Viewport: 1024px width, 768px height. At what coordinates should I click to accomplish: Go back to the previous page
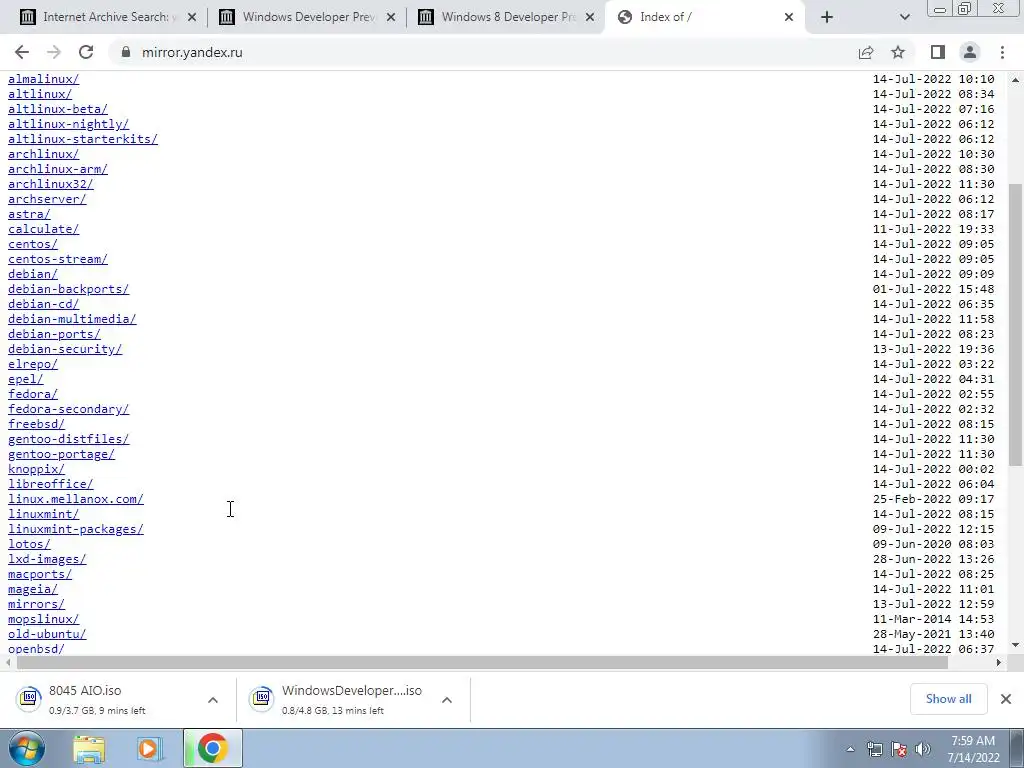[22, 52]
